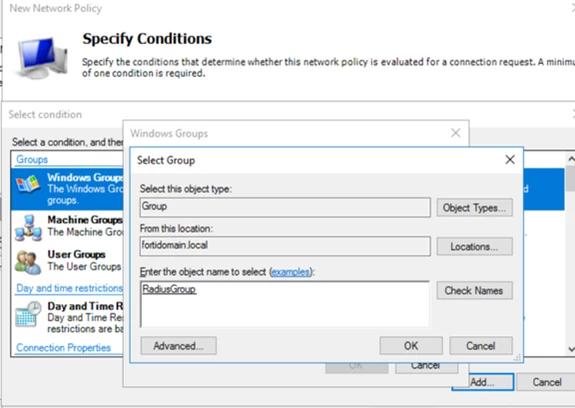
Task: Click Cancel in Windows Groups dialog
Action: click(426, 367)
